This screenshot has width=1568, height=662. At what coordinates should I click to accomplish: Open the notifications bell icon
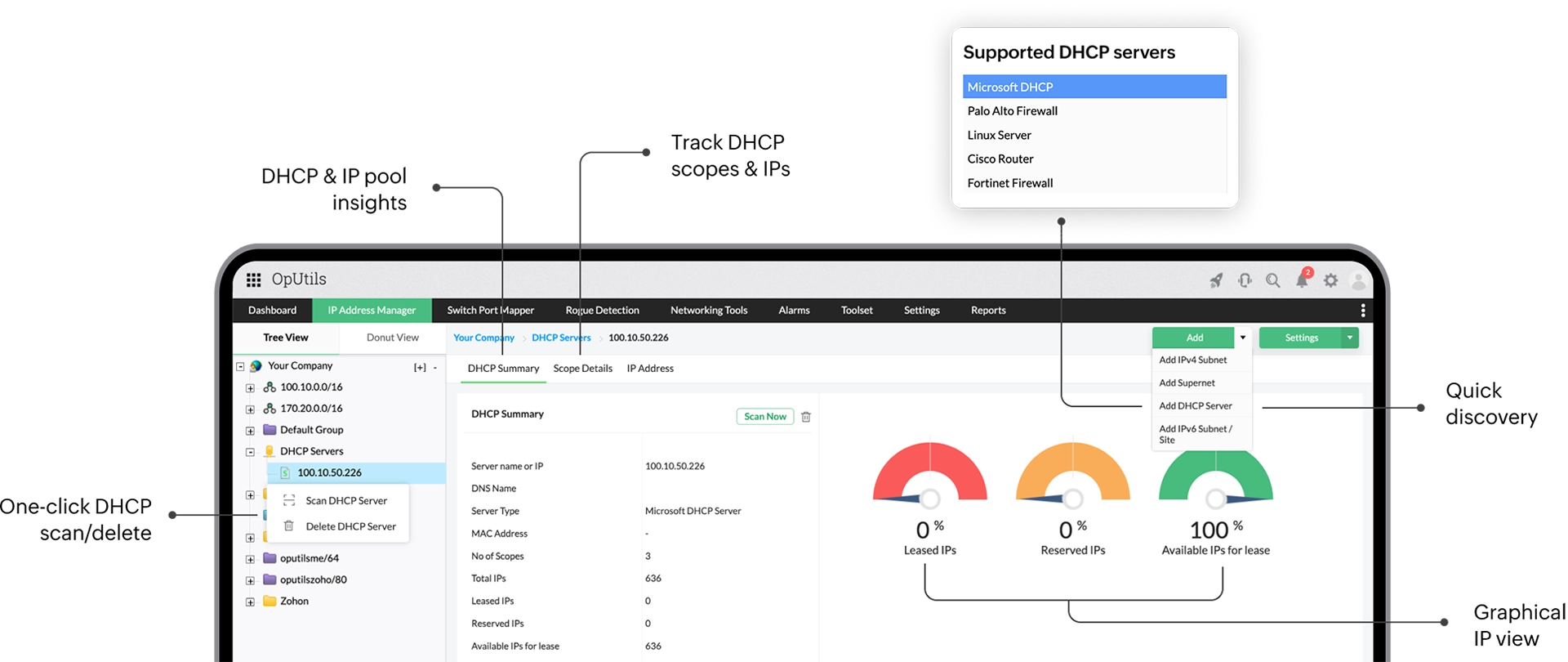(x=1303, y=280)
